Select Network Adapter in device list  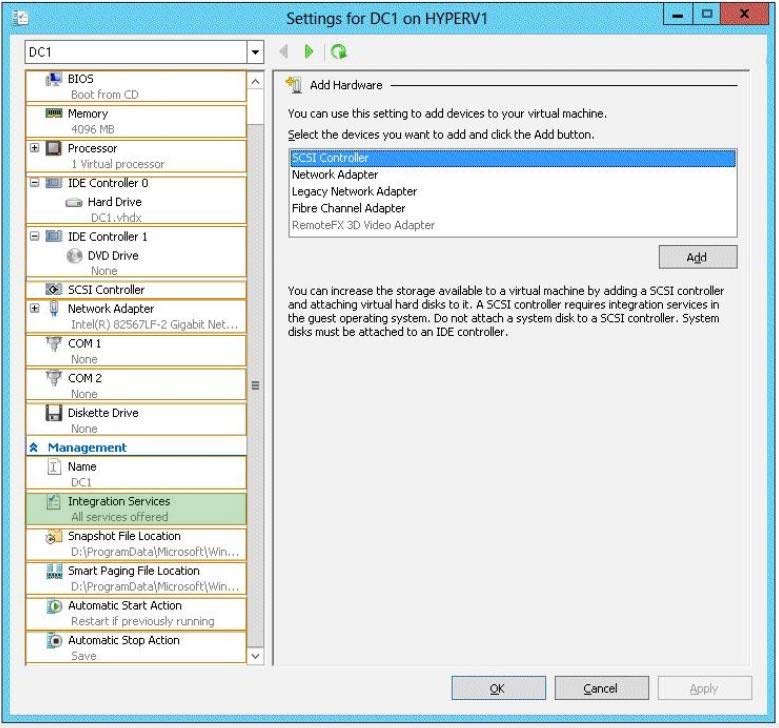tap(513, 175)
